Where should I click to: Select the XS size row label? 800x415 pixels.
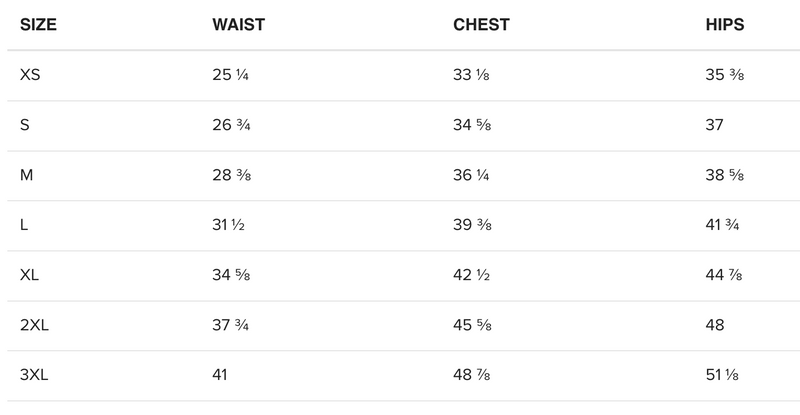pos(30,74)
